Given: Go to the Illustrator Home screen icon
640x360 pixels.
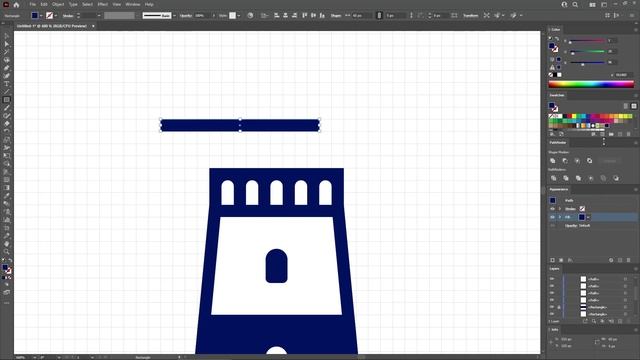Looking at the screenshot, I should pyautogui.click(x=16, y=4).
